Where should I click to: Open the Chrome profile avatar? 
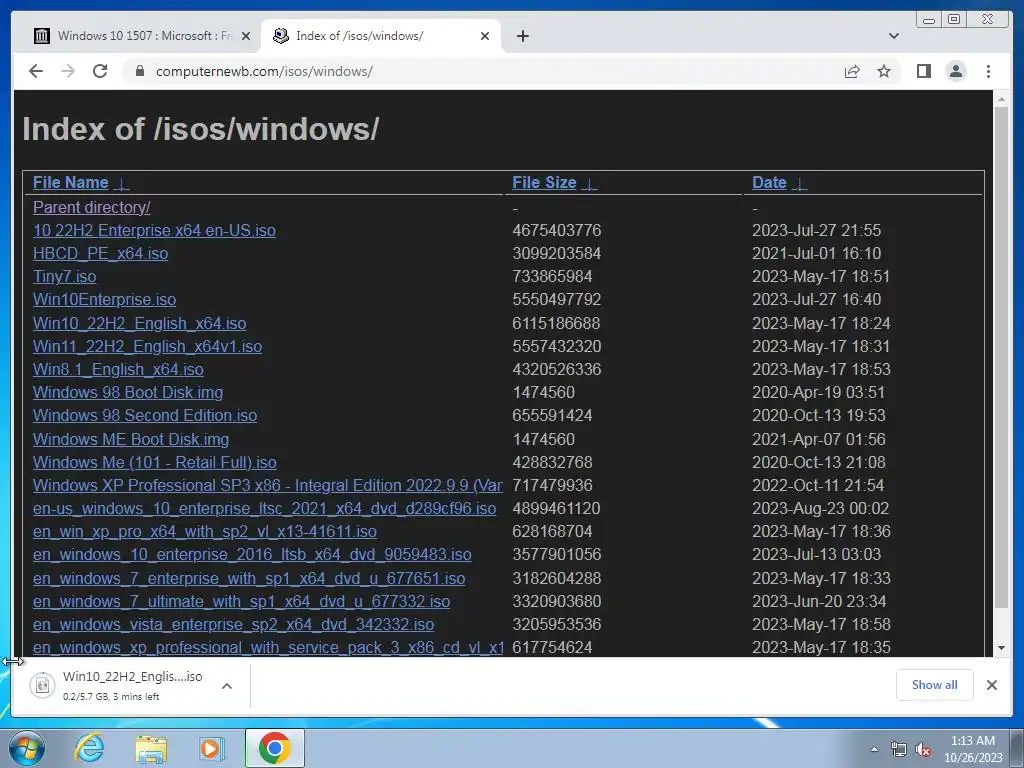point(955,71)
